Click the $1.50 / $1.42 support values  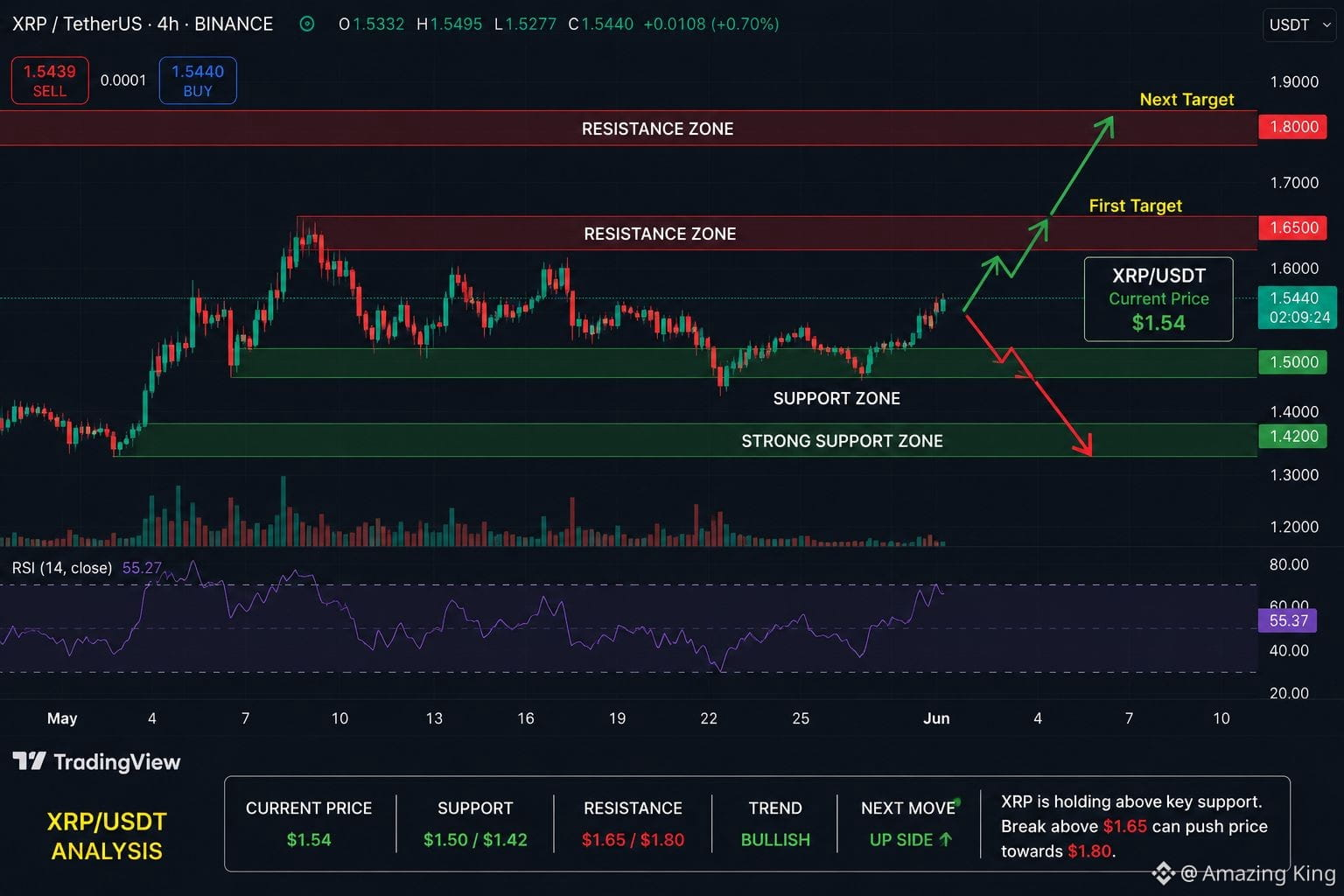[475, 840]
